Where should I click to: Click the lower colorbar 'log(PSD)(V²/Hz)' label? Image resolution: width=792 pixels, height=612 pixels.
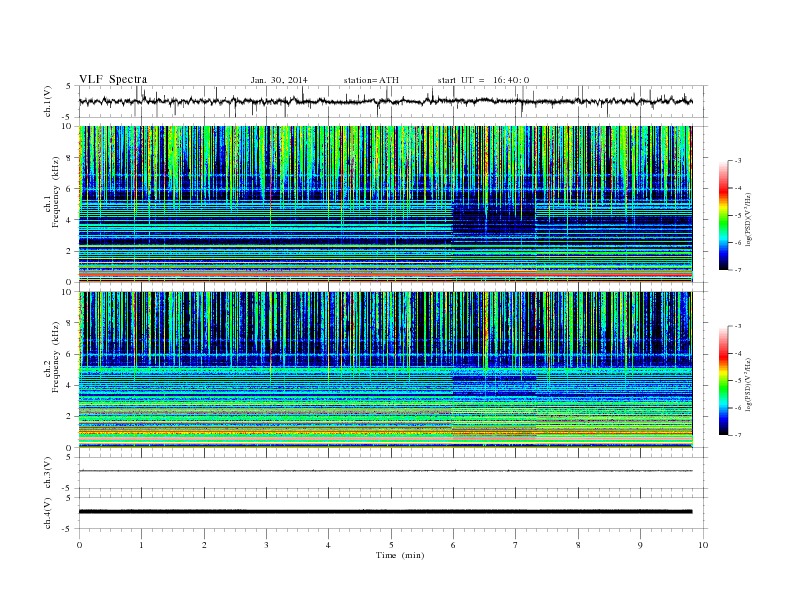click(x=749, y=384)
